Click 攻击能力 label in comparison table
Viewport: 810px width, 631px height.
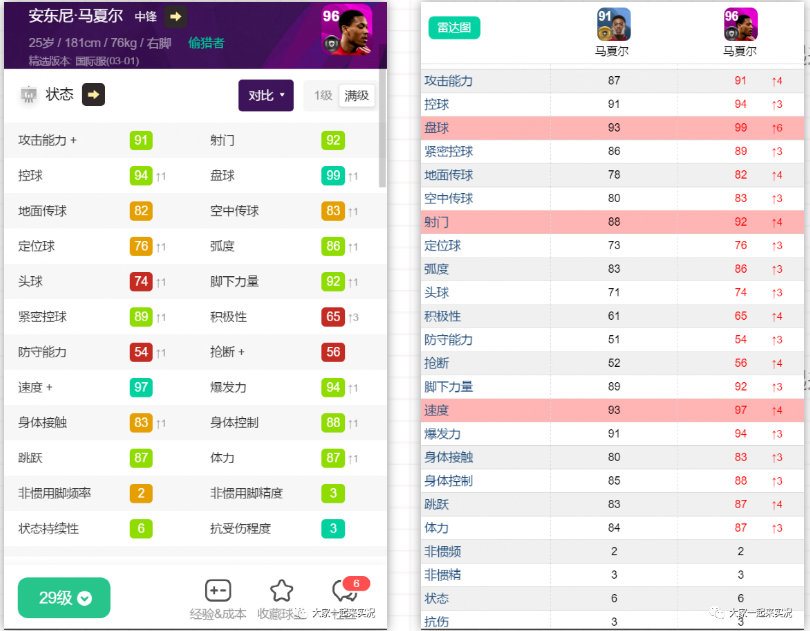click(x=448, y=81)
